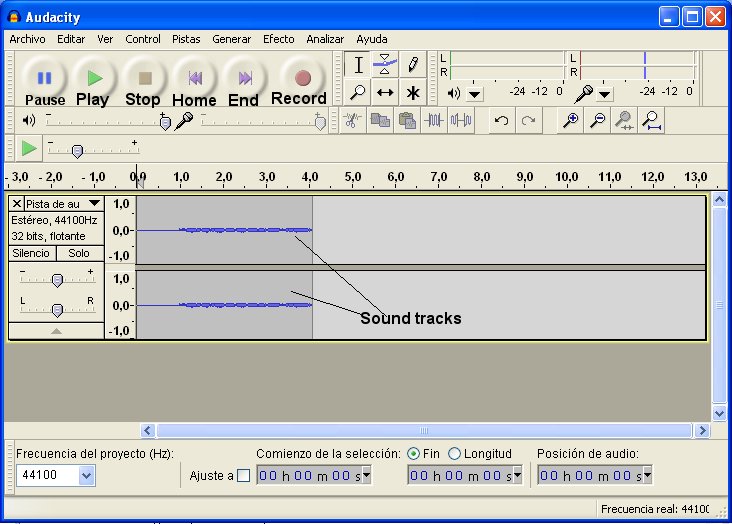Select the Longitud radio button
Screen dimensions: 732x524
click(x=454, y=453)
